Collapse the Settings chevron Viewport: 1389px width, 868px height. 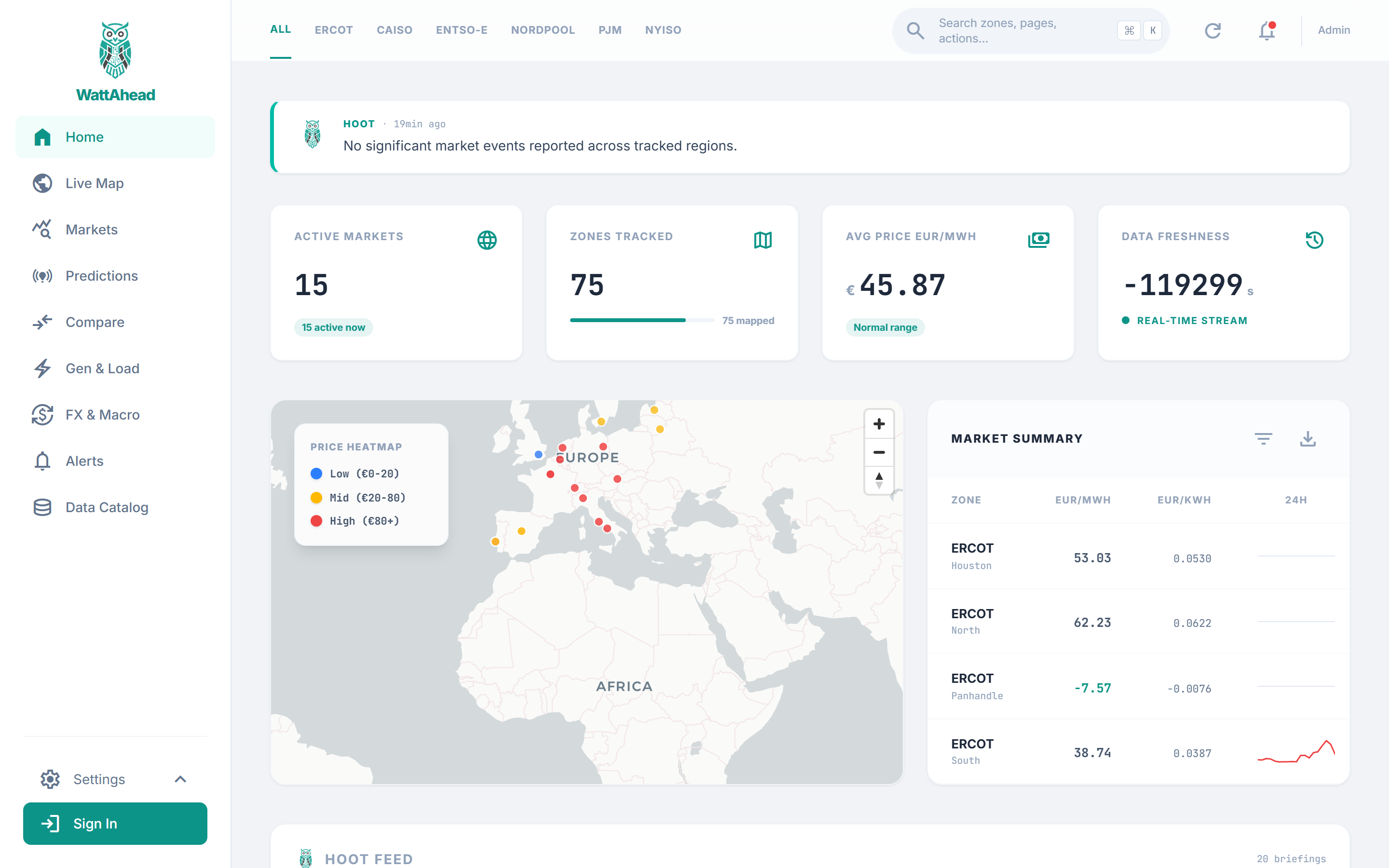click(180, 779)
